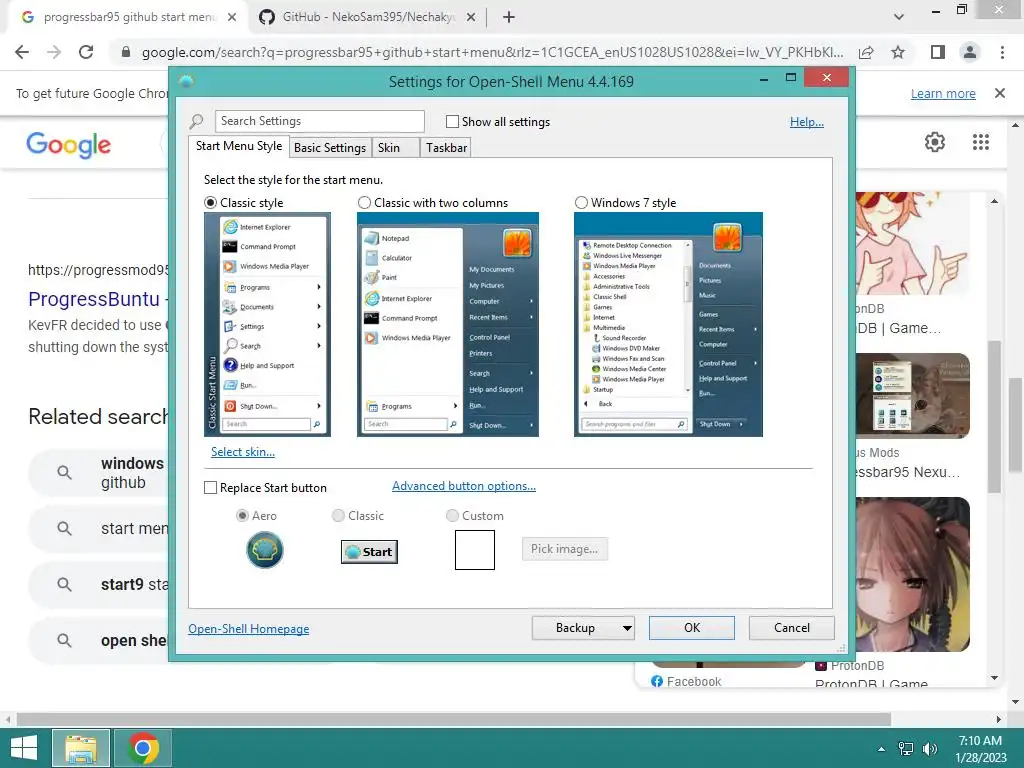The image size is (1024, 768).
Task: Click the lock icon in the address bar
Action: point(126,52)
